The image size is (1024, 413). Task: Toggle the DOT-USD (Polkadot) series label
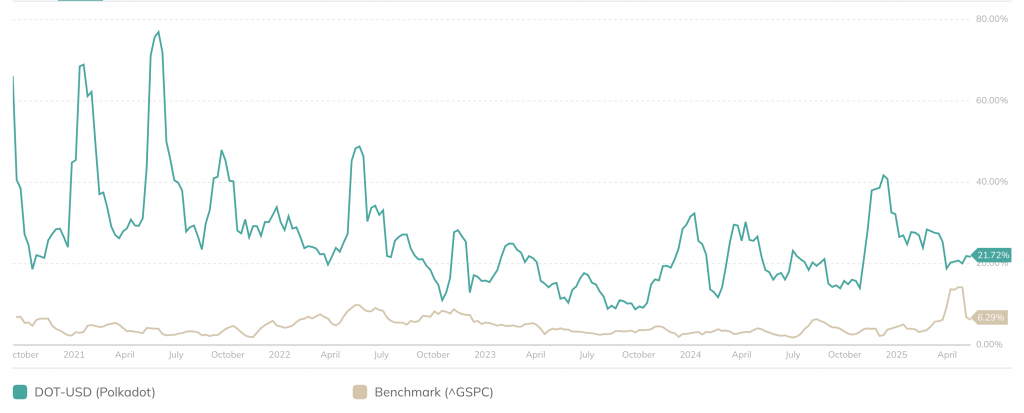click(95, 391)
